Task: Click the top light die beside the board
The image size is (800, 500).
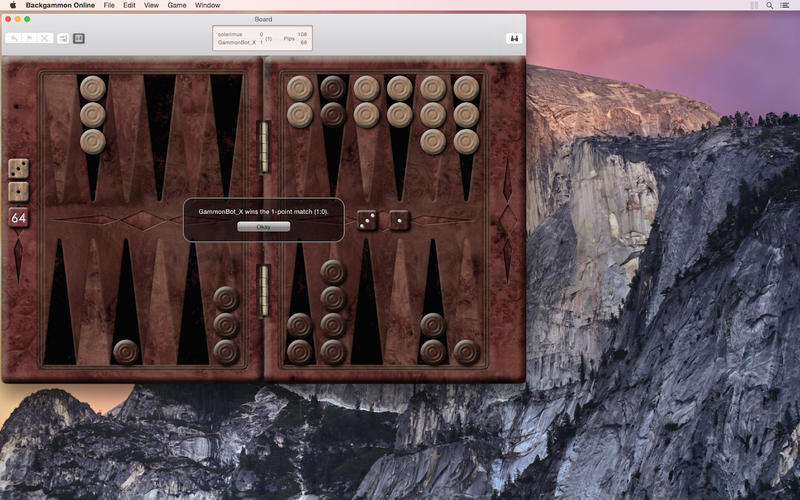Action: coord(19,168)
